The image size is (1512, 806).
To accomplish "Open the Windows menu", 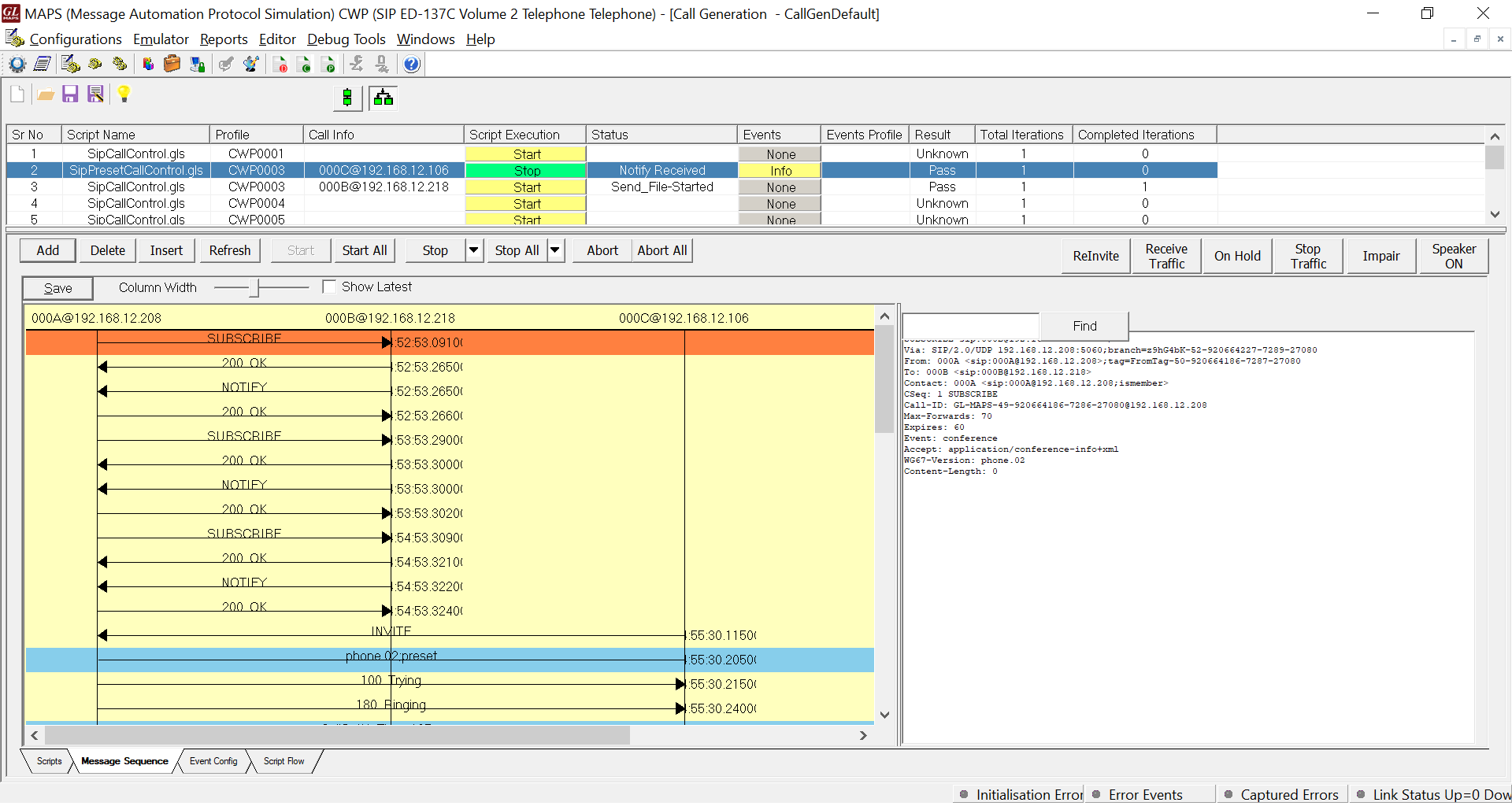I will [x=425, y=39].
